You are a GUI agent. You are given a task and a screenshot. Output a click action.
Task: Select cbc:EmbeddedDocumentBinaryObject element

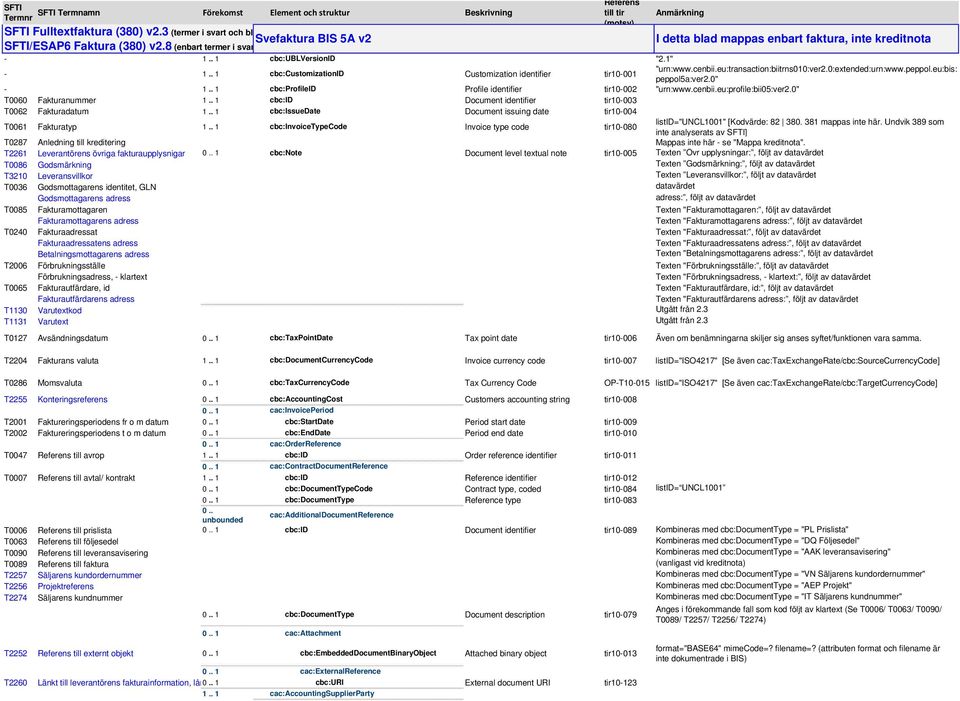coord(367,653)
